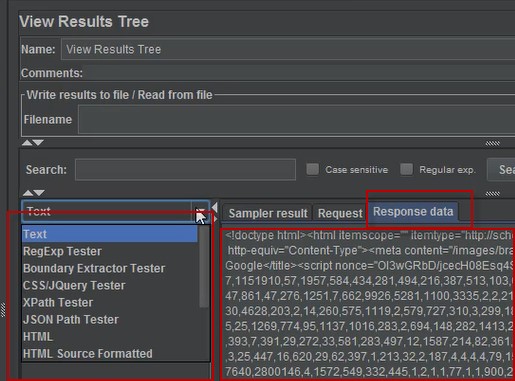Choose RegExp Tester from dropdown list

[x=110, y=251]
